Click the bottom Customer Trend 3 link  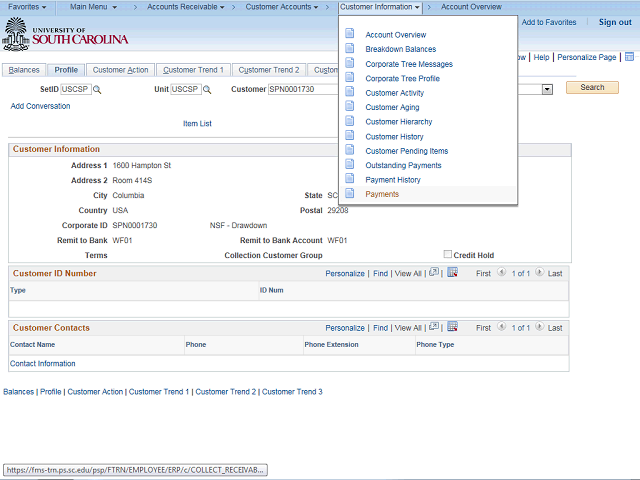[x=292, y=392]
